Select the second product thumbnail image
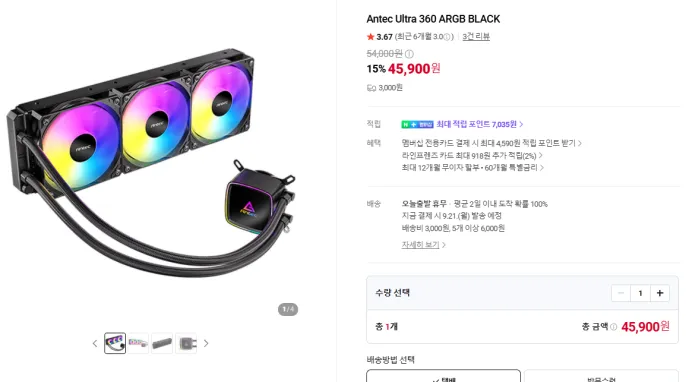Viewport: 686px width, 382px height. (138, 343)
